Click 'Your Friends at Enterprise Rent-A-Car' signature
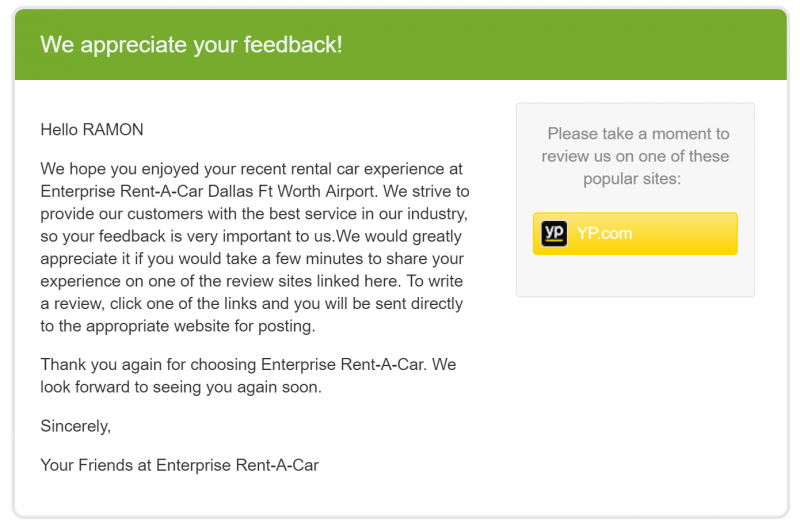800x526 pixels. [x=180, y=465]
